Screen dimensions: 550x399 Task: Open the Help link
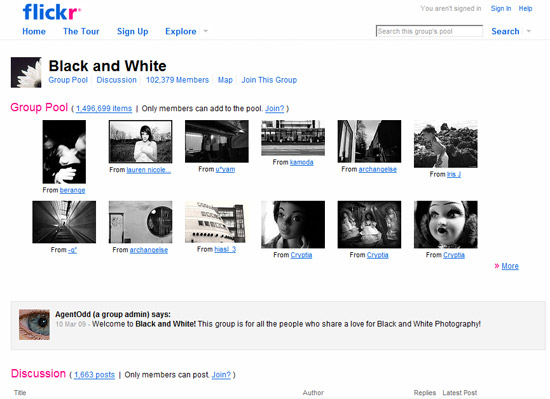525,8
